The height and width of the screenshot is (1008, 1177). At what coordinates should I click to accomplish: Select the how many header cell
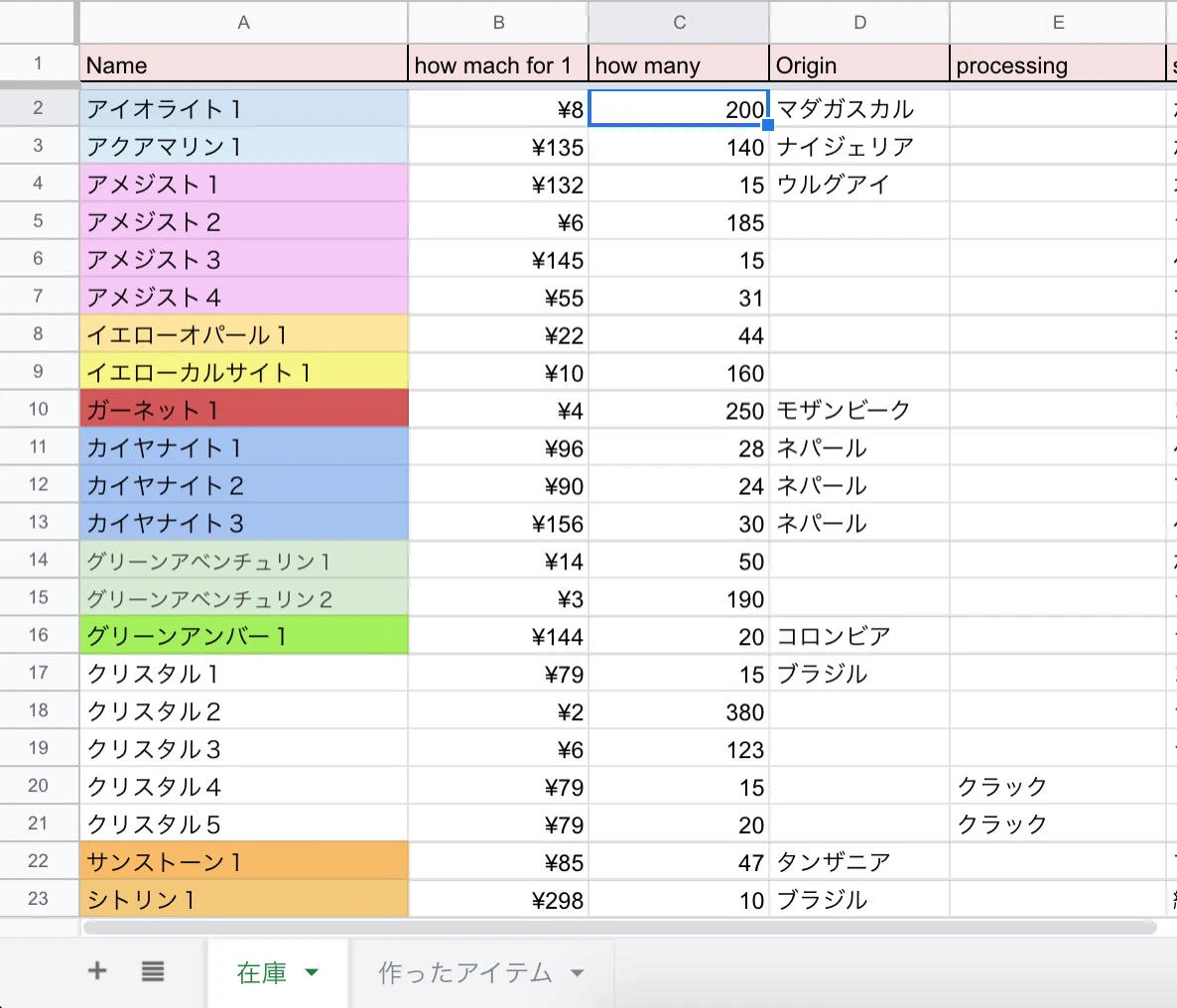(x=679, y=64)
